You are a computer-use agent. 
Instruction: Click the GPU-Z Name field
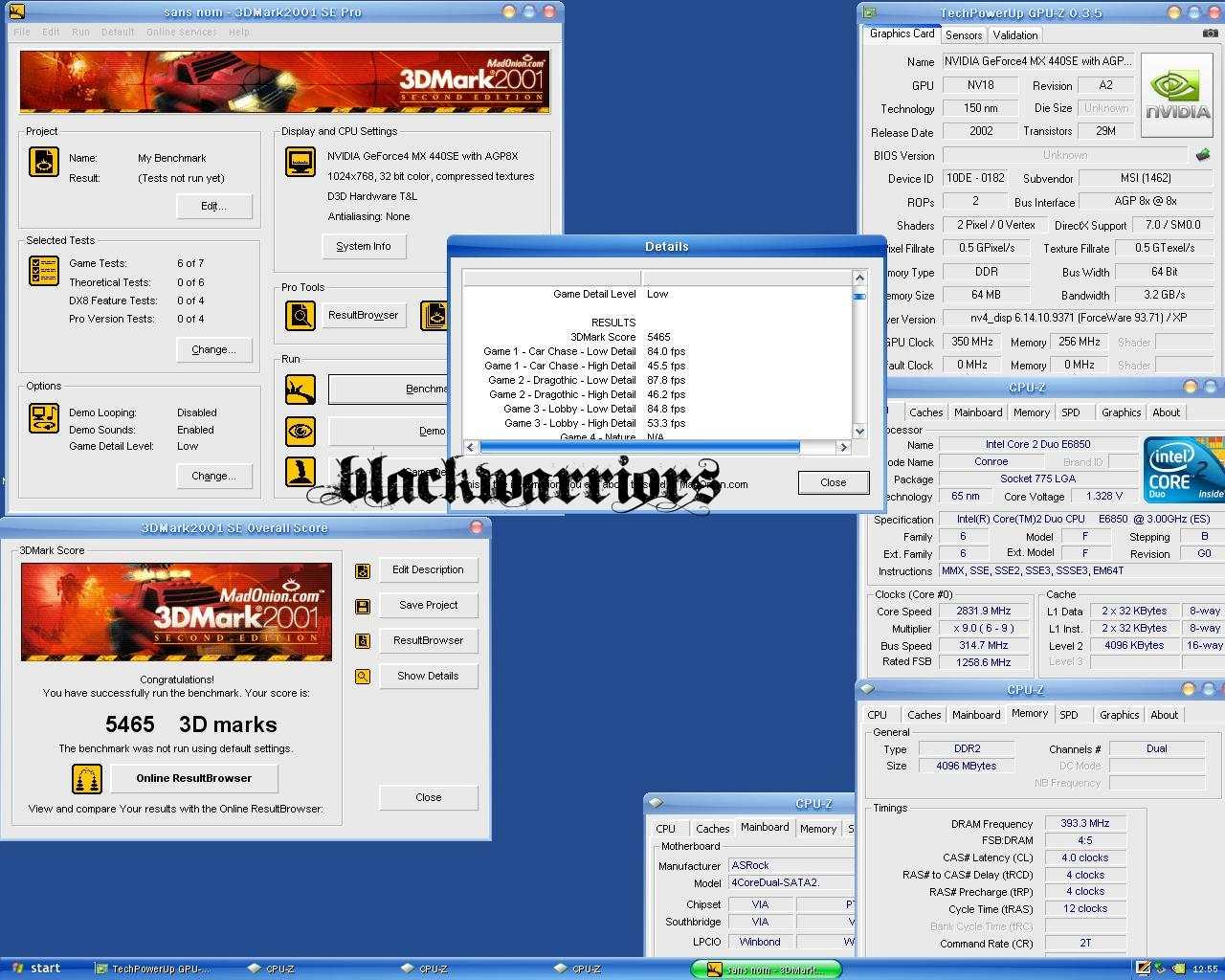1037,61
